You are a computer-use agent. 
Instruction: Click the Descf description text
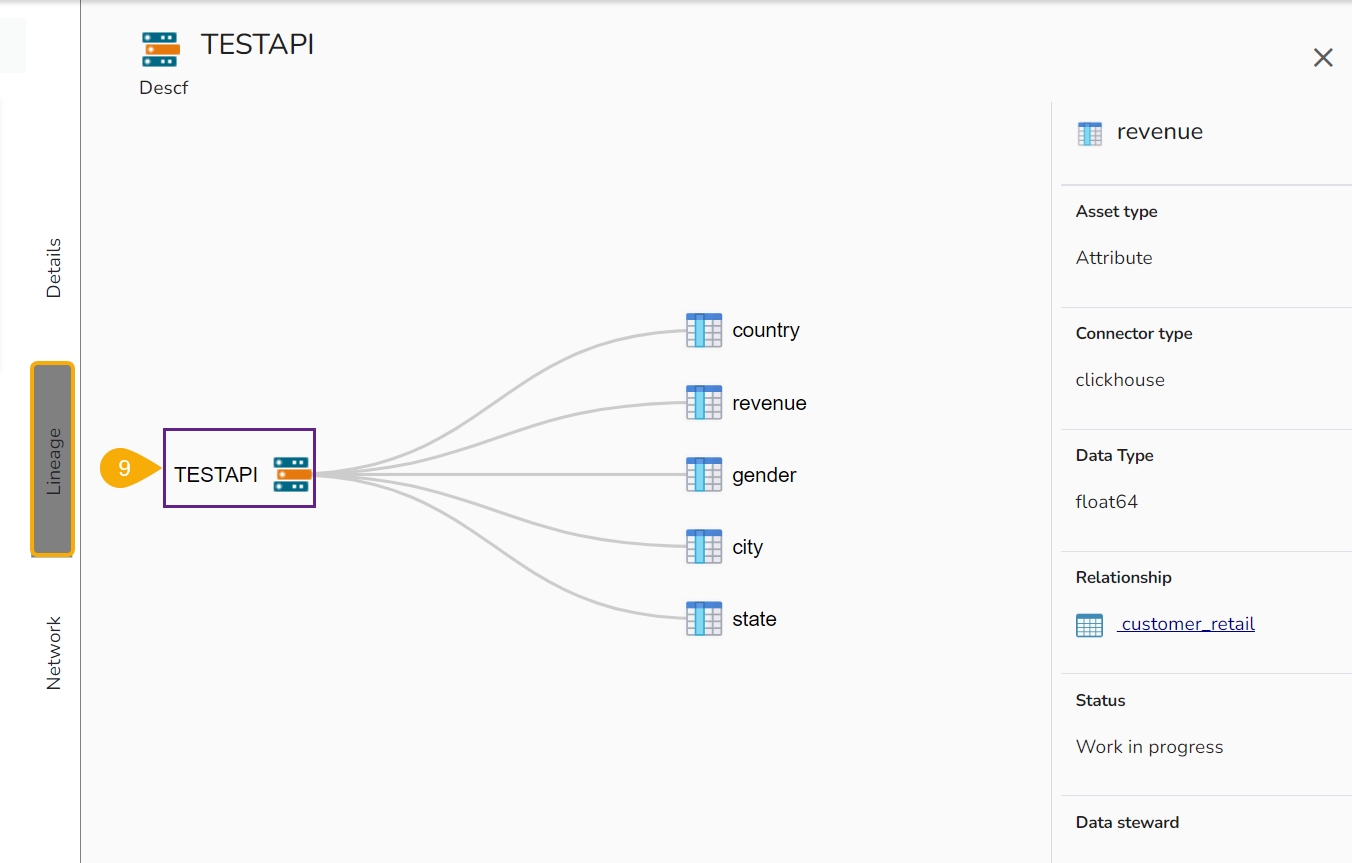[x=164, y=88]
